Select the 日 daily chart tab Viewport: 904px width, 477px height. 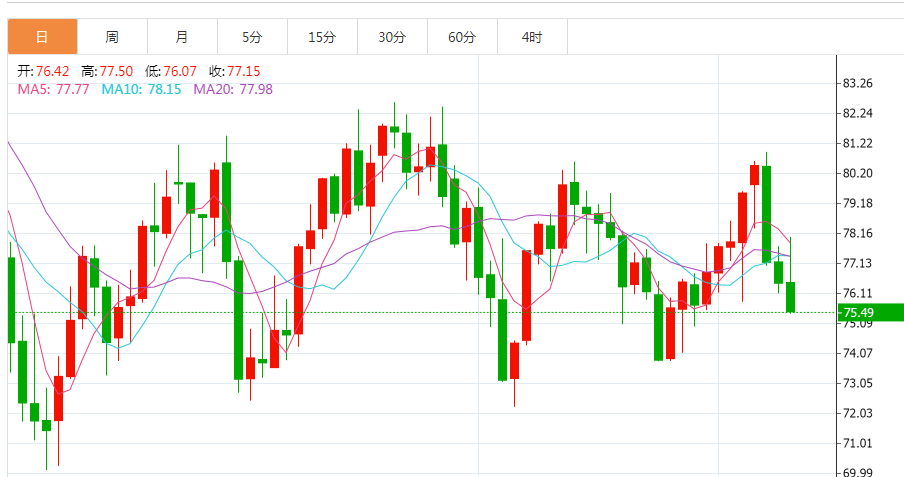tap(42, 37)
